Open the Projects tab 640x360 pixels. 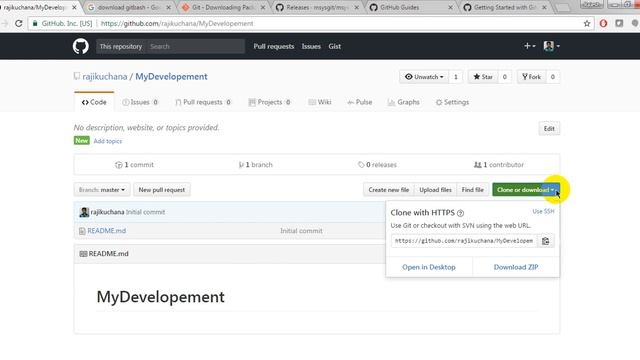click(x=269, y=102)
